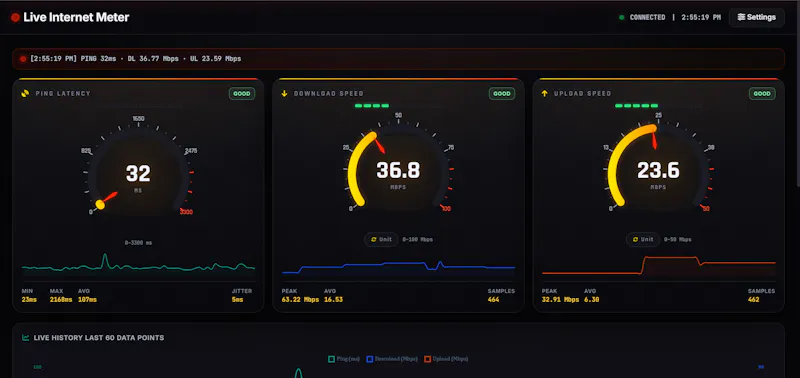Click the ping MAX value 2168ms

tap(61, 300)
